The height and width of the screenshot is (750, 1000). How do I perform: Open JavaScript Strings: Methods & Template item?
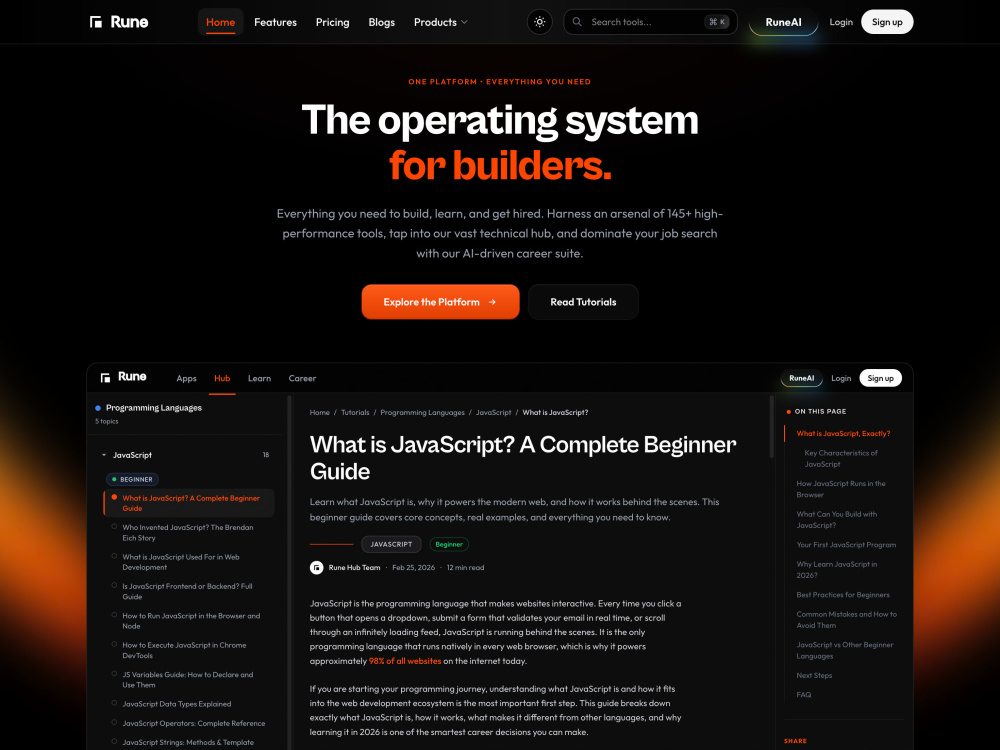[188, 742]
